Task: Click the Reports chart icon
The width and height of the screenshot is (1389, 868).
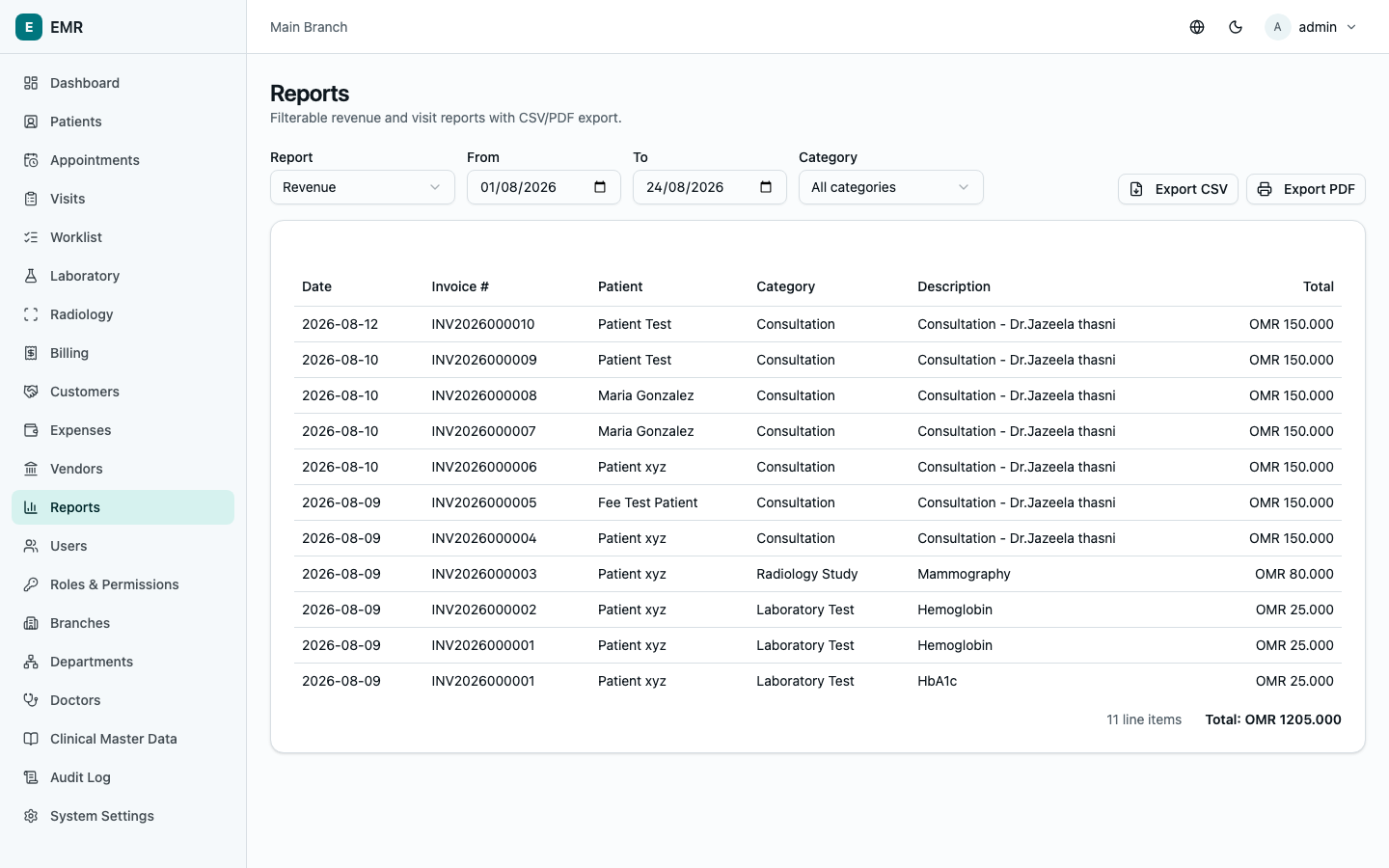Action: pyautogui.click(x=31, y=507)
